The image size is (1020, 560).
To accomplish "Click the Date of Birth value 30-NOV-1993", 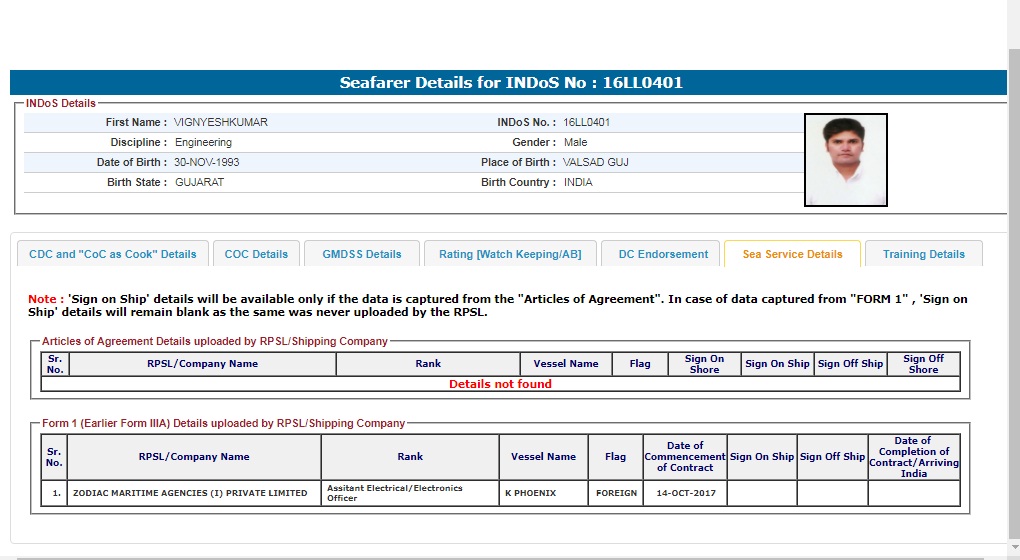I will click(207, 162).
